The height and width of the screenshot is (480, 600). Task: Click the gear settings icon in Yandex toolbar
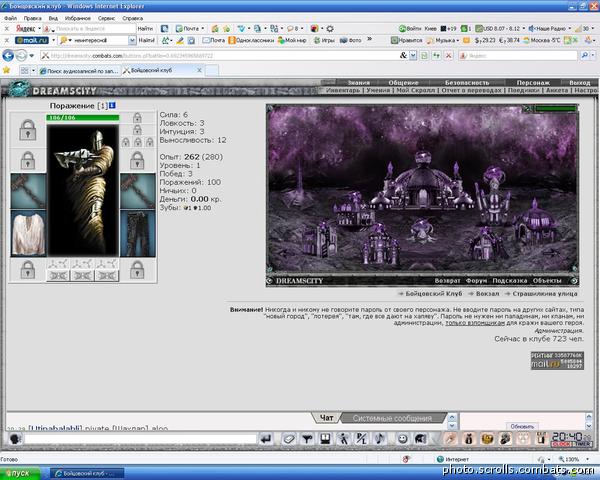point(330,29)
